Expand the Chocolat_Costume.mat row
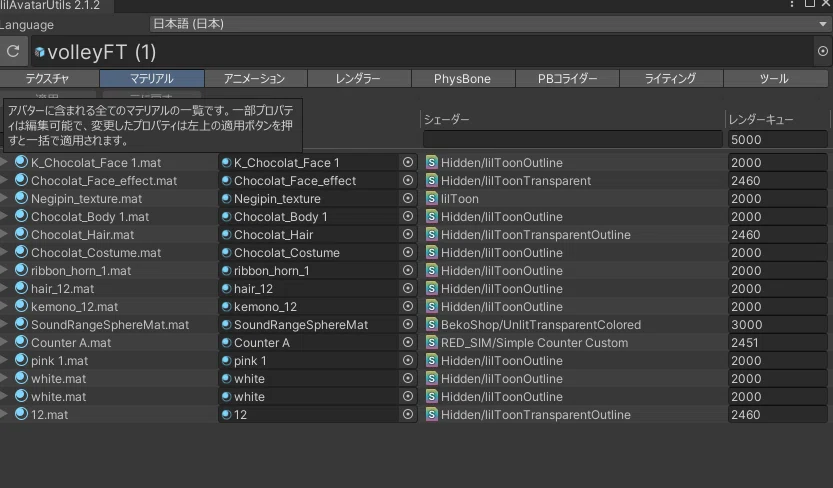 (x=4, y=253)
